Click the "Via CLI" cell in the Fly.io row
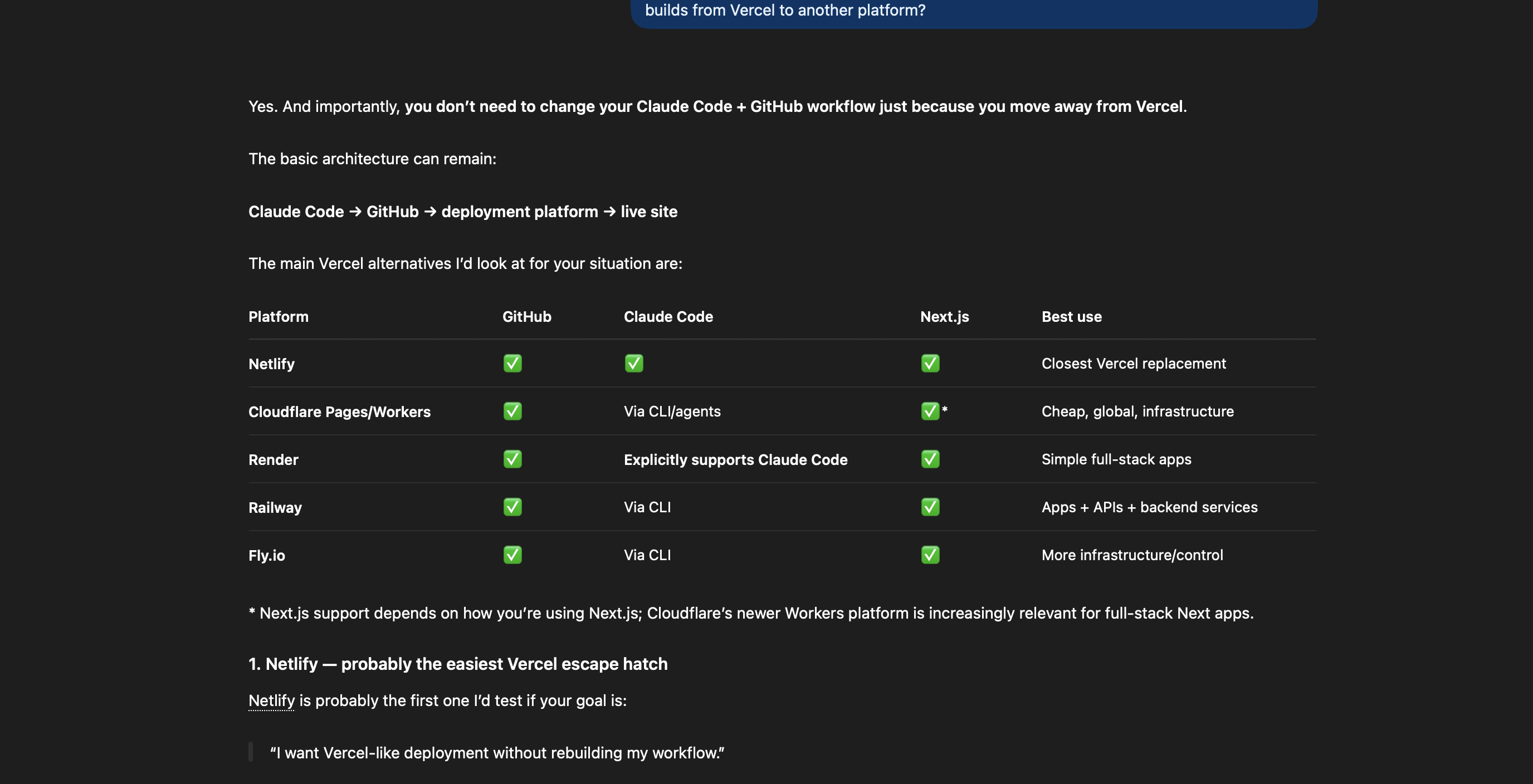This screenshot has width=1533, height=784. pyautogui.click(x=647, y=555)
